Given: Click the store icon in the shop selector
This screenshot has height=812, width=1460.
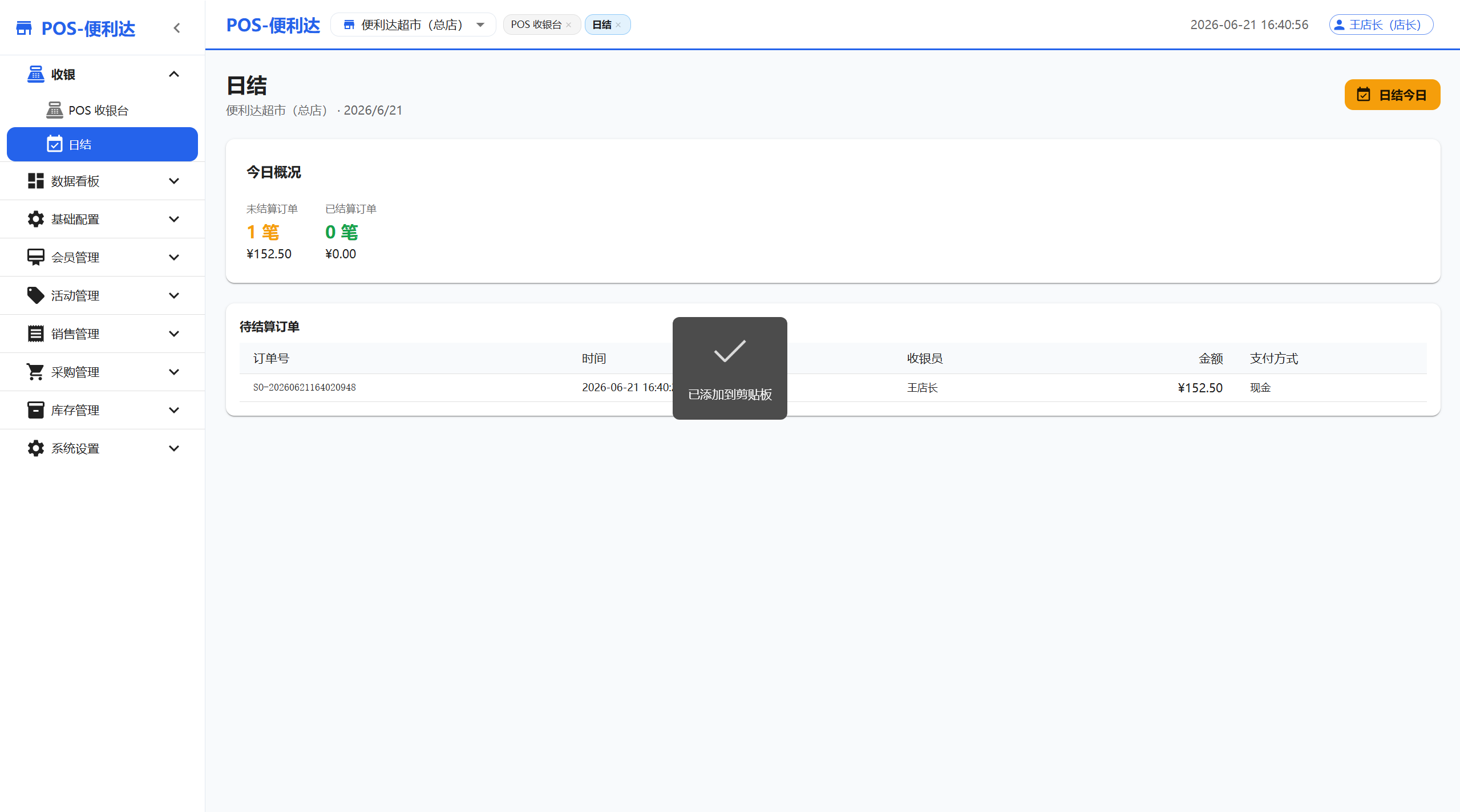Looking at the screenshot, I should pyautogui.click(x=349, y=25).
